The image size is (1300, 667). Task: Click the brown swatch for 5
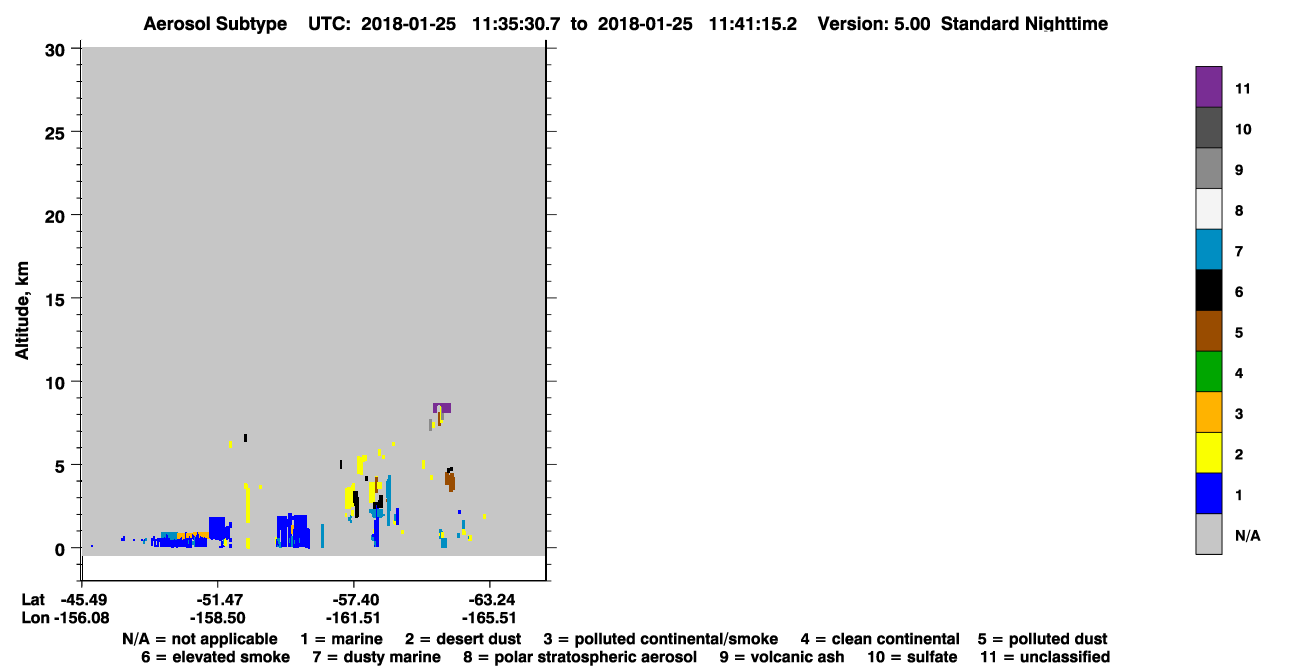coord(1208,331)
